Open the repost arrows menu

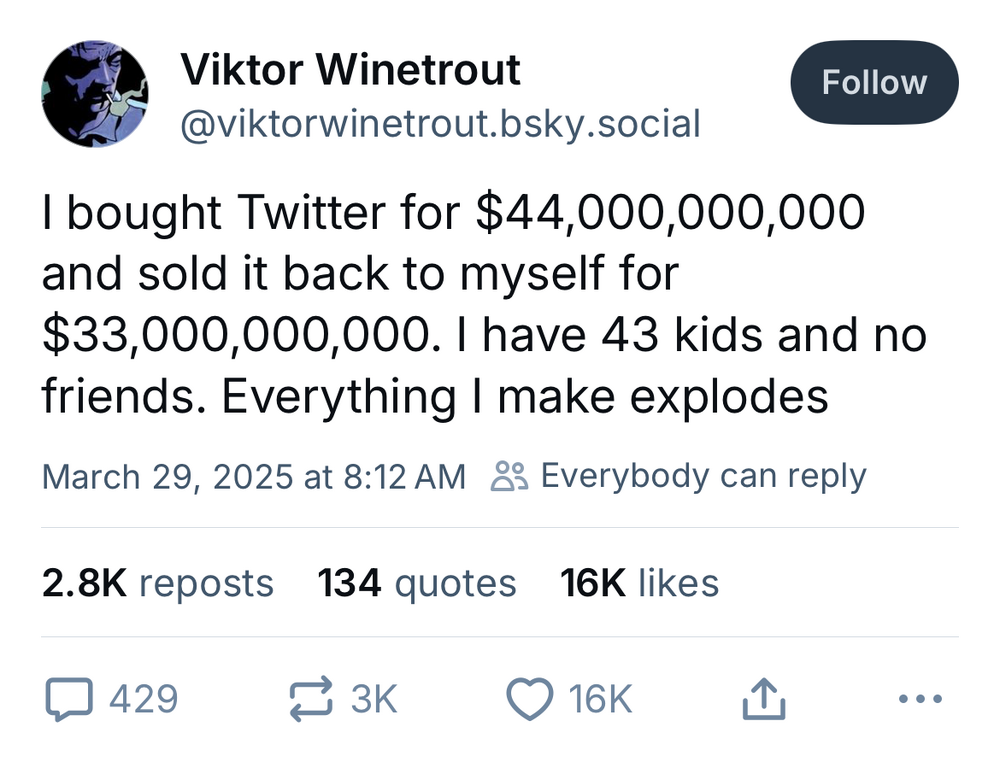pos(310,699)
